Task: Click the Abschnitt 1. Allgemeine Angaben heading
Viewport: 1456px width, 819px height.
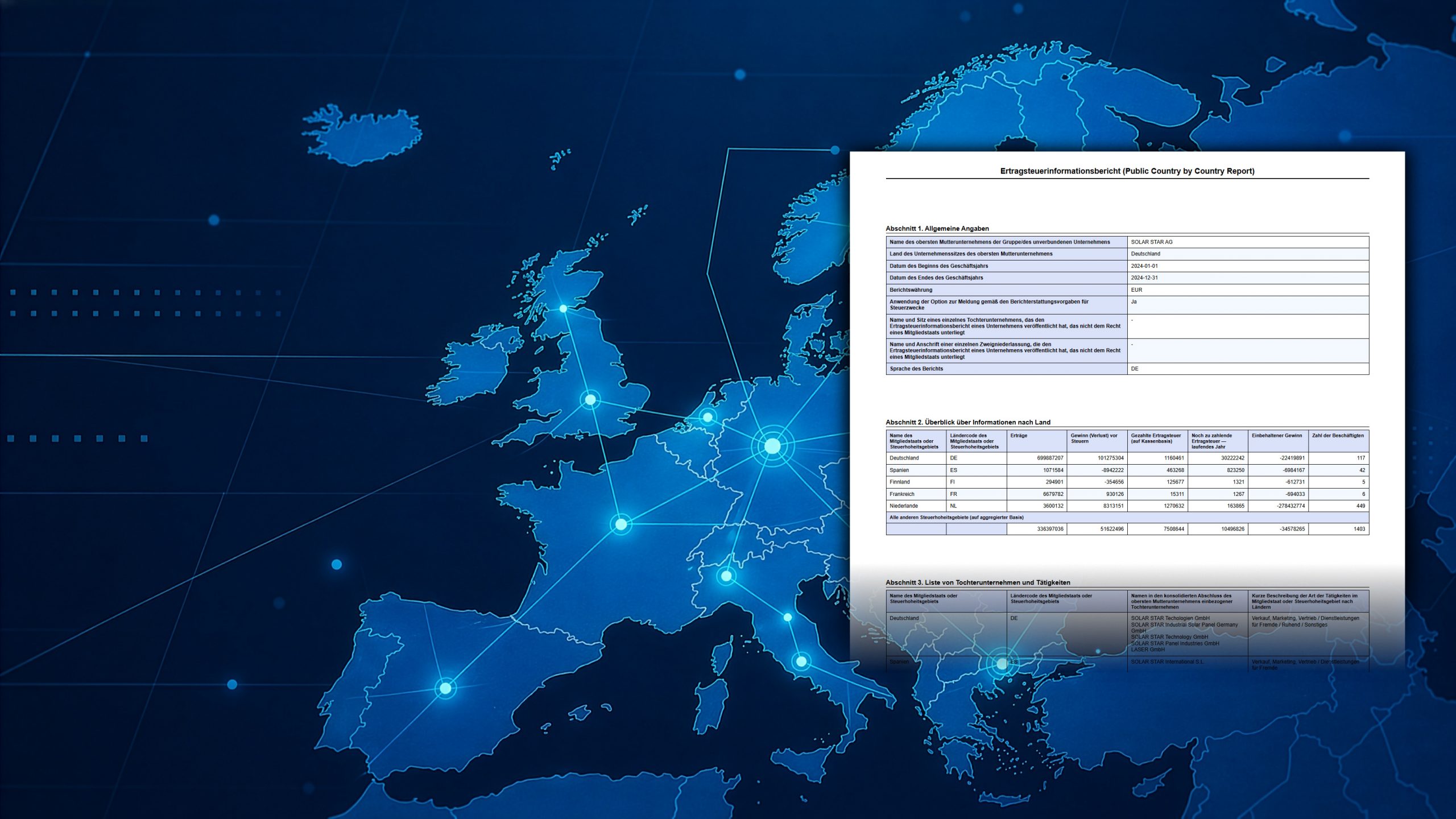Action: tap(937, 229)
